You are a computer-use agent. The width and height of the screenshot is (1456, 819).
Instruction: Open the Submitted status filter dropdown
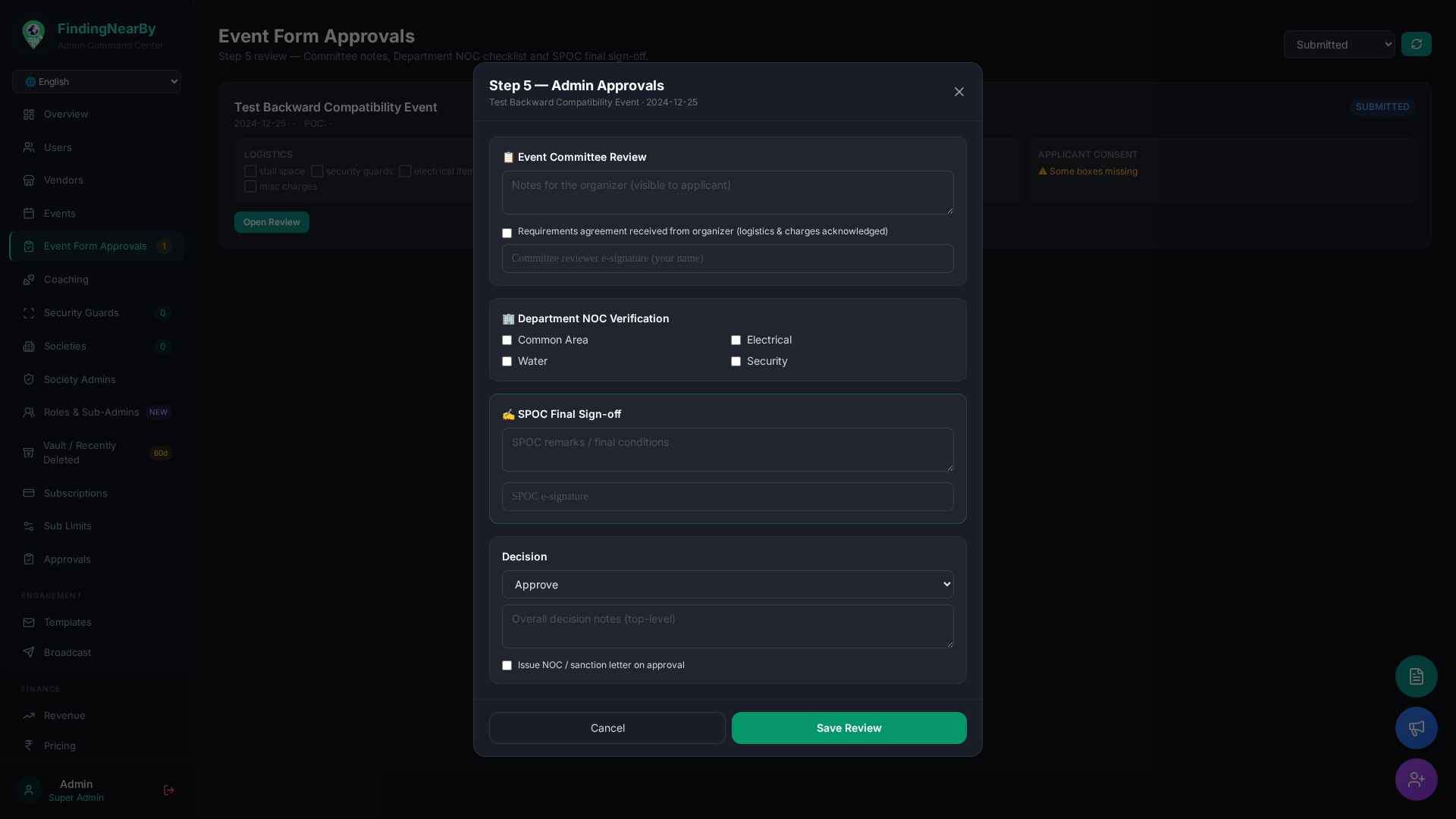1339,44
